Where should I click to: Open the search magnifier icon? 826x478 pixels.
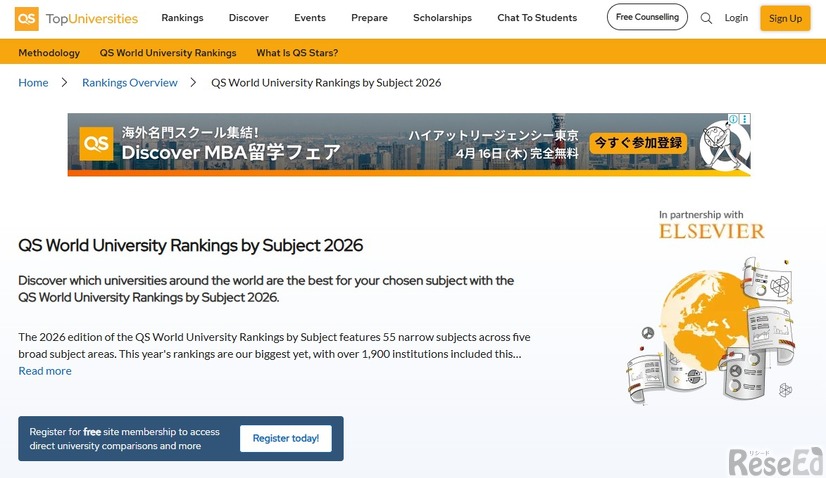pyautogui.click(x=706, y=18)
